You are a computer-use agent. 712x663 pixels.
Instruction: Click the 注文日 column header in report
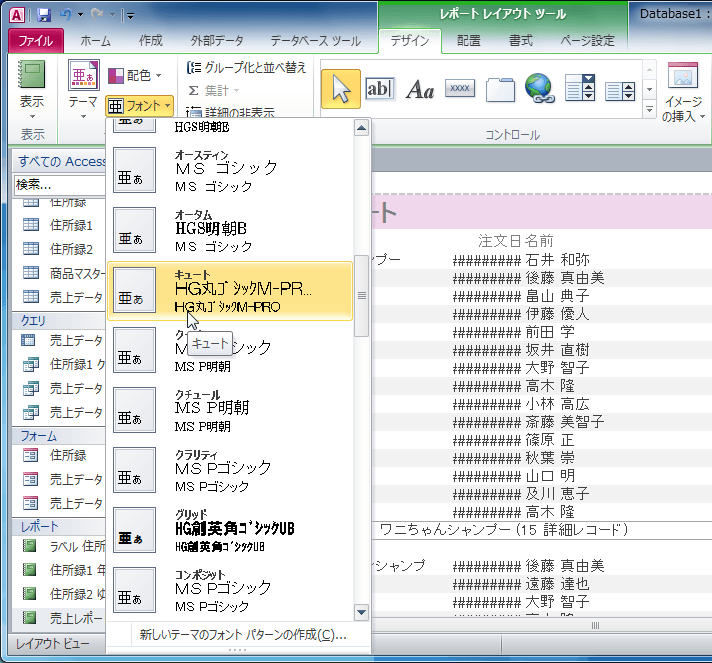pos(500,241)
